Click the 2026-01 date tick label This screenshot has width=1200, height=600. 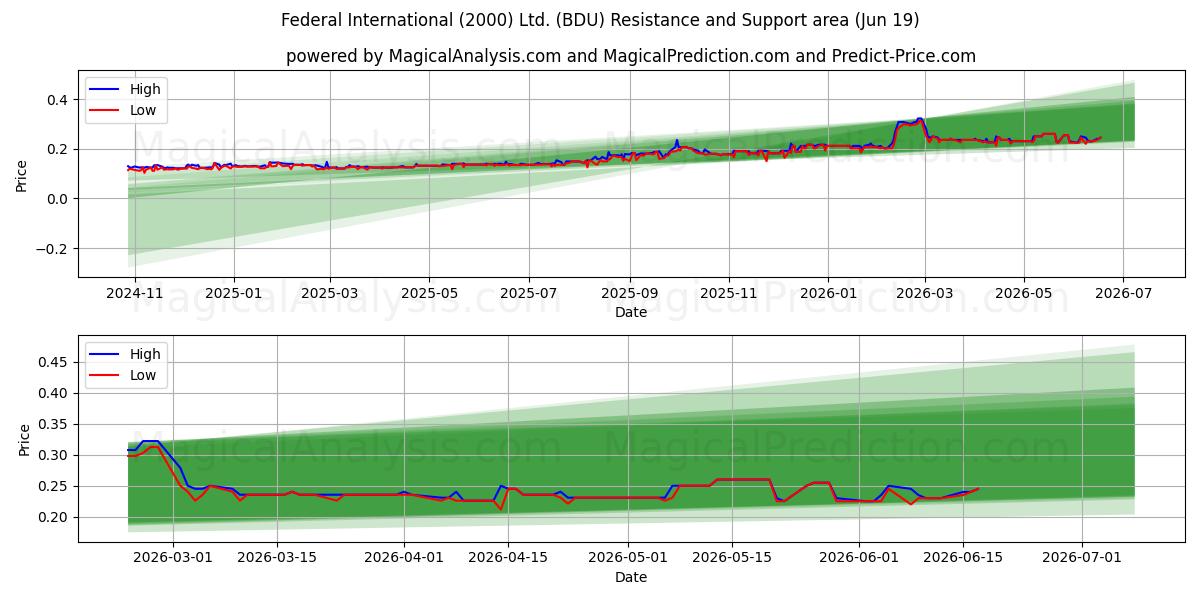click(x=828, y=294)
